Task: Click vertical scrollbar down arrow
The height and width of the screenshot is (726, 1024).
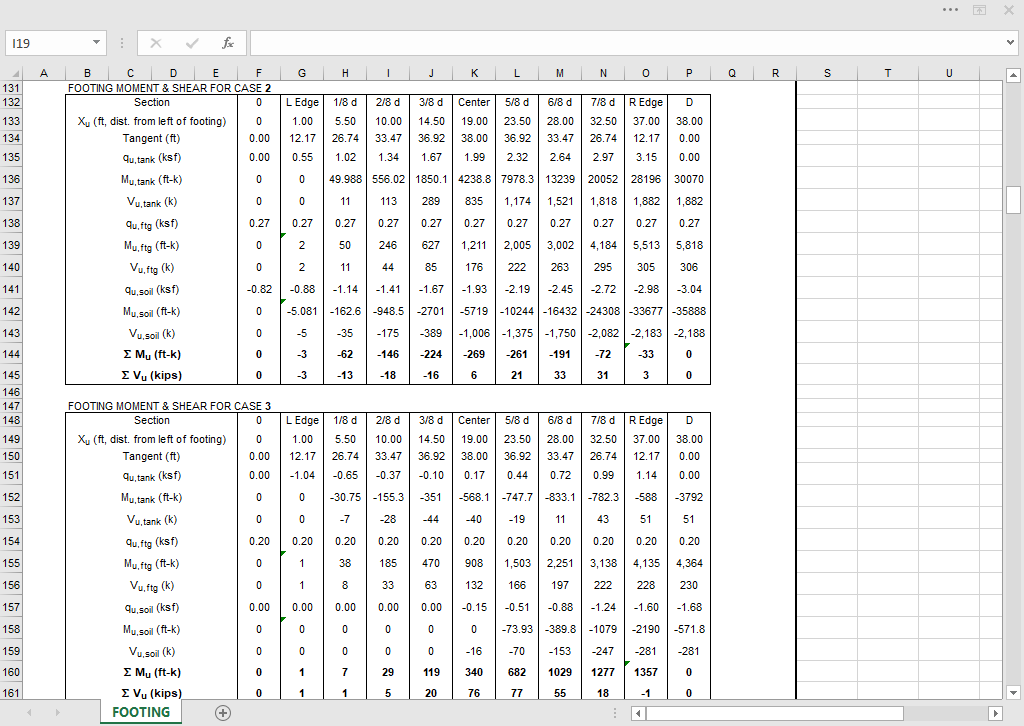Action: click(1013, 693)
